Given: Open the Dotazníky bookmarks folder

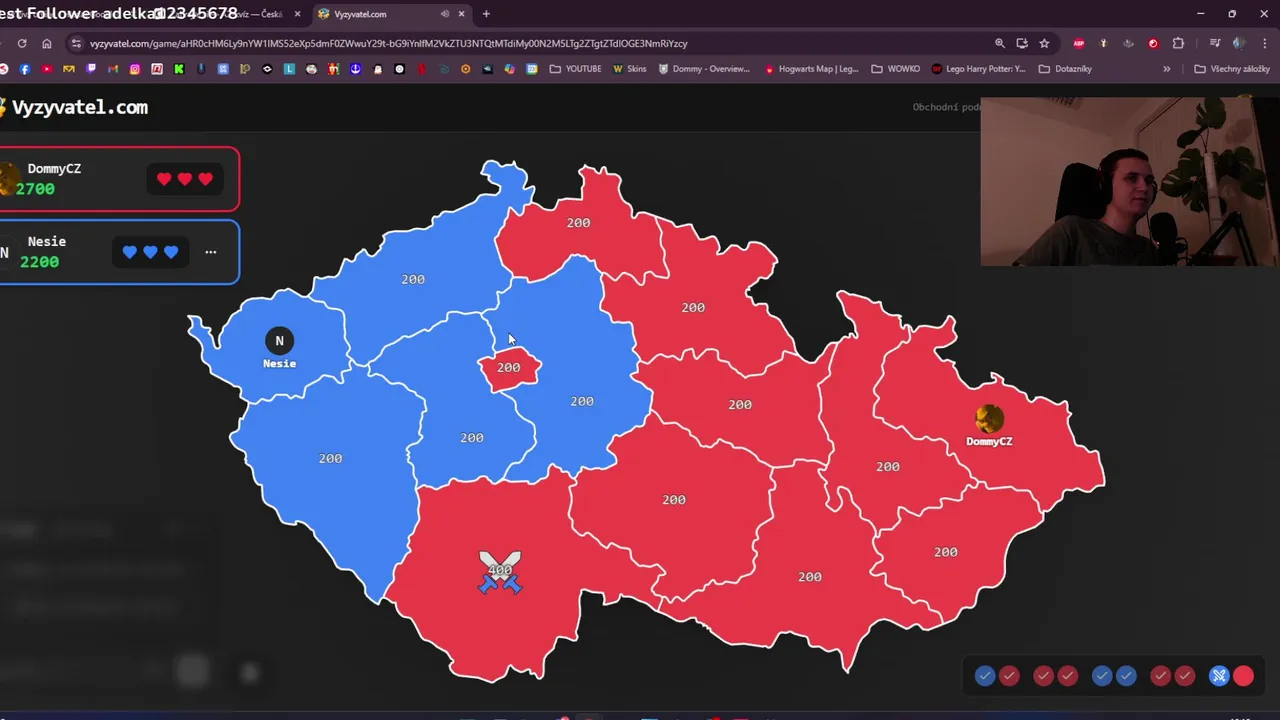Looking at the screenshot, I should point(1065,69).
